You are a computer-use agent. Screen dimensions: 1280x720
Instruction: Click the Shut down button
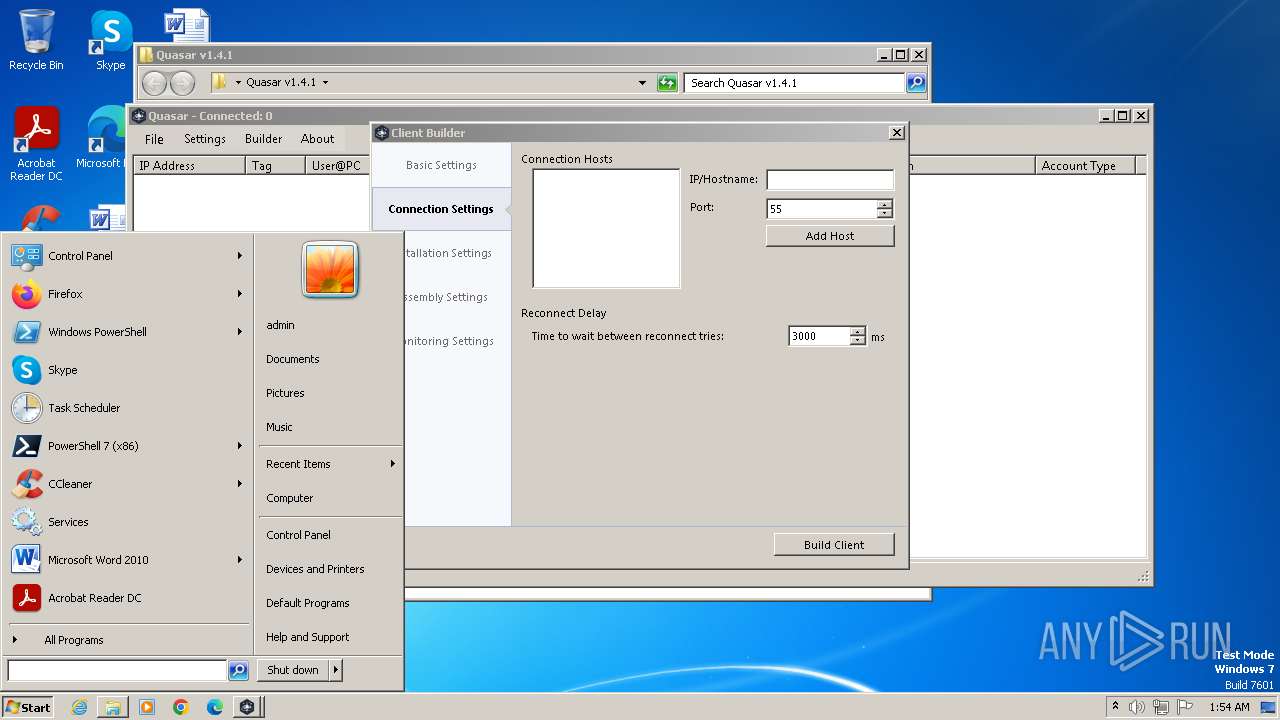tap(293, 670)
